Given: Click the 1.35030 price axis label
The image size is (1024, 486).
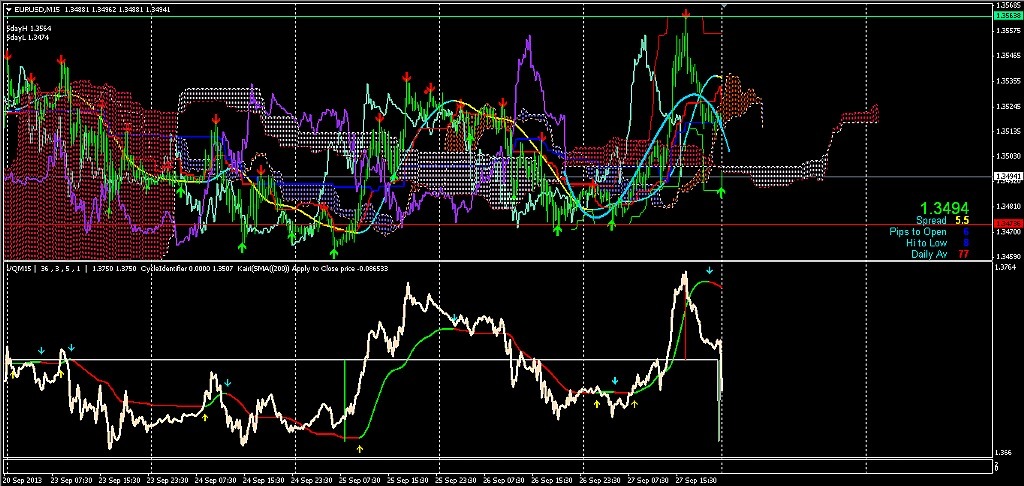Looking at the screenshot, I should point(1007,156).
